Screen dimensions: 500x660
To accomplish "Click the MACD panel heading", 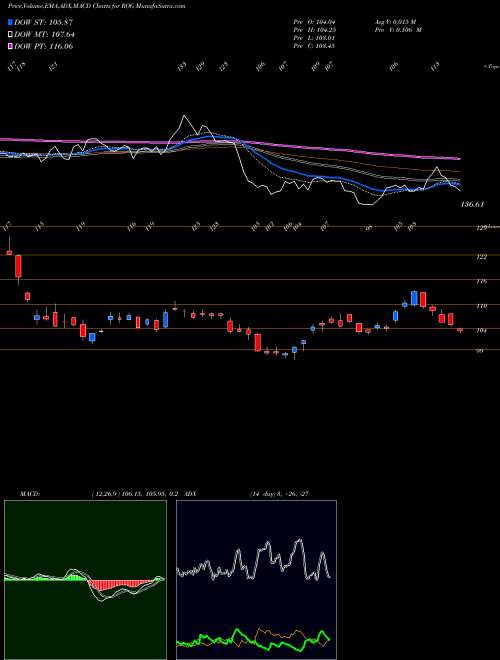I will click(30, 493).
